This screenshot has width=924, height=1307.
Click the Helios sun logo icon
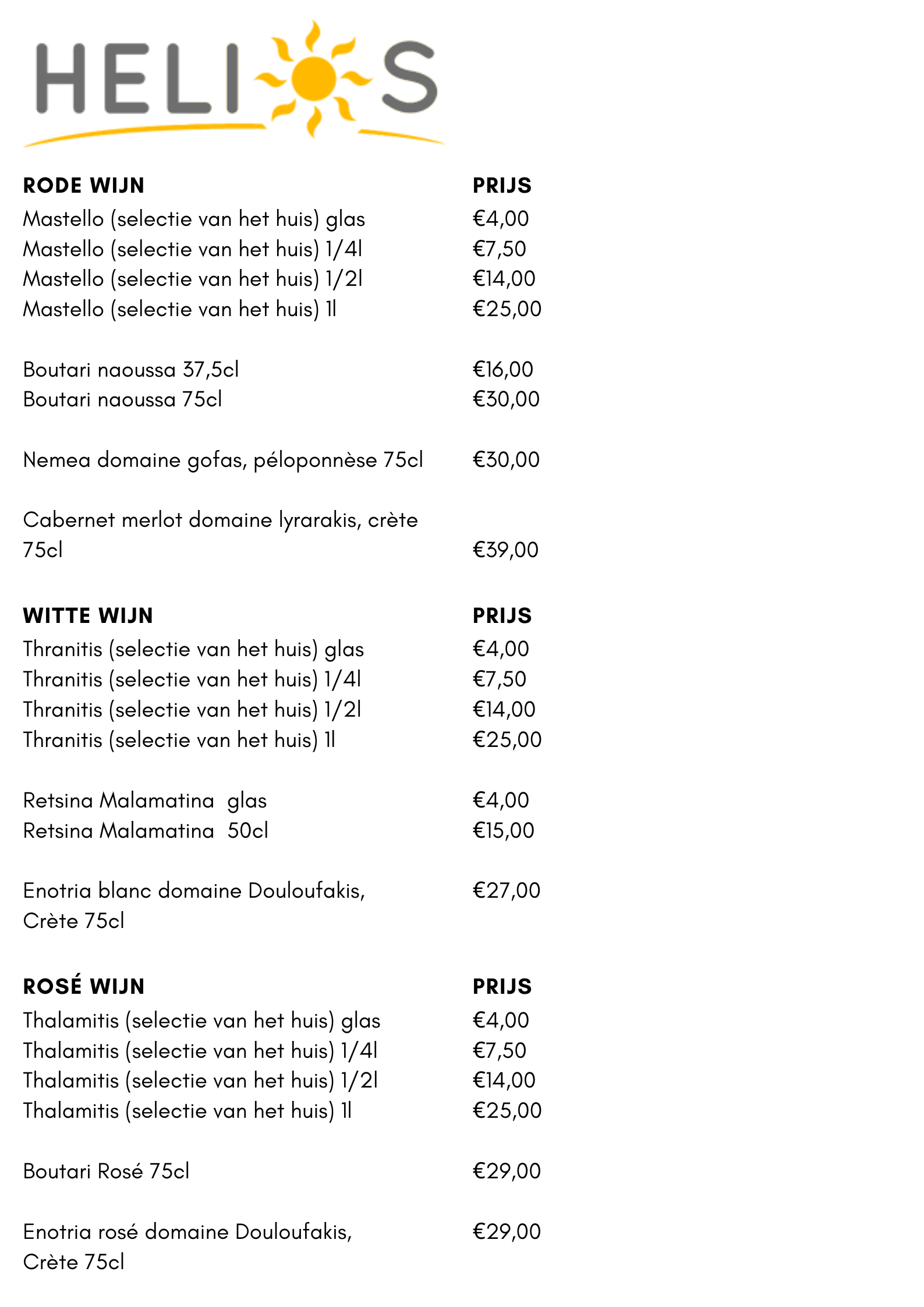[x=313, y=79]
